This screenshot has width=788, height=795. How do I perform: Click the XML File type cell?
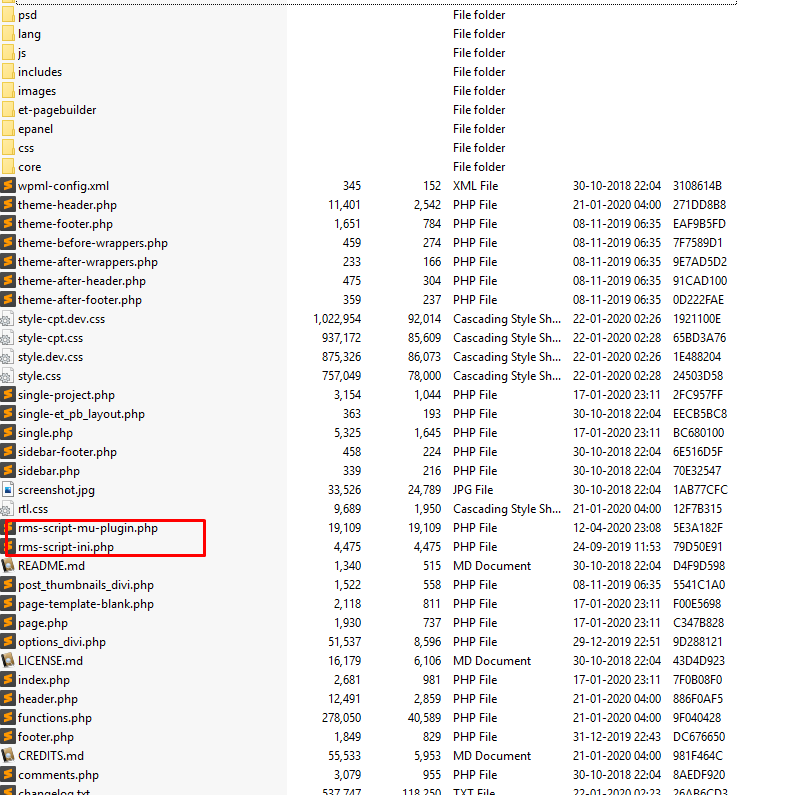coord(476,186)
